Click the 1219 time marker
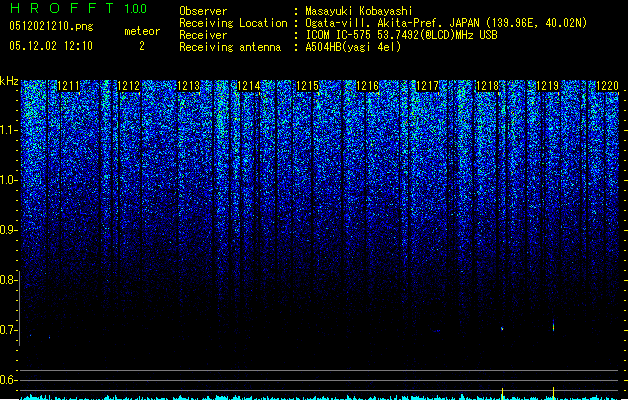The width and height of the screenshot is (629, 400). tap(548, 86)
